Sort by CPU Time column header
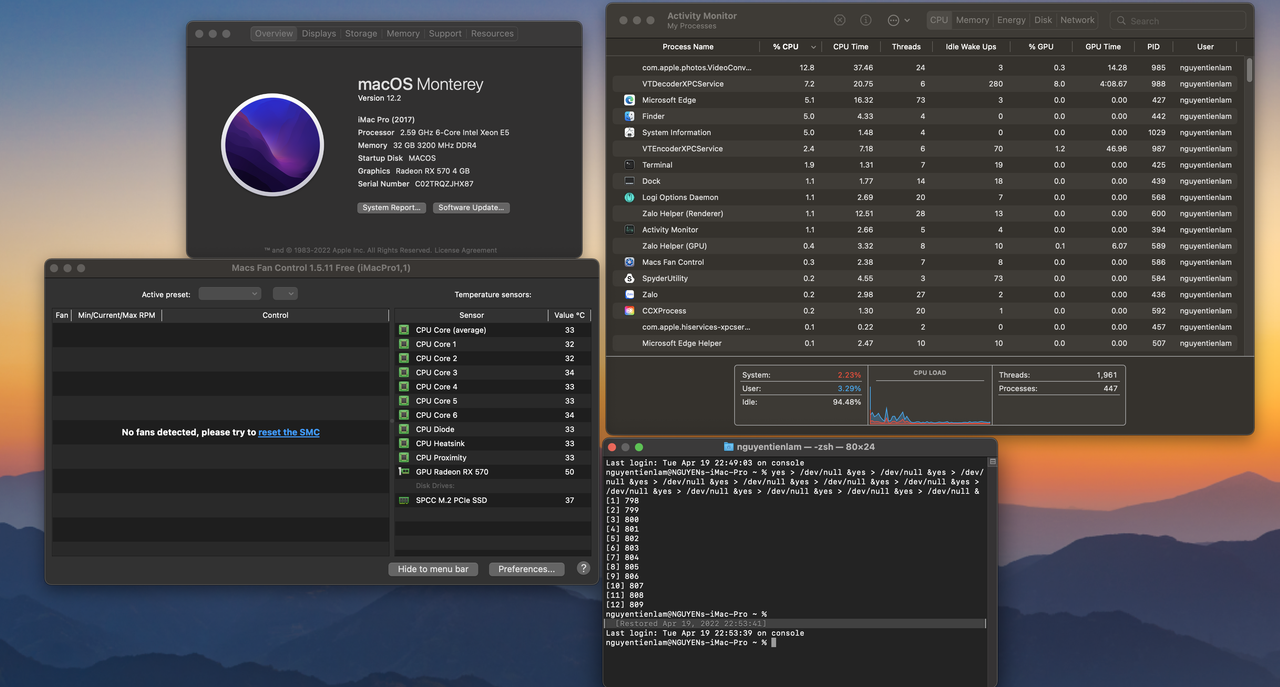Image resolution: width=1280 pixels, height=687 pixels. [851, 46]
